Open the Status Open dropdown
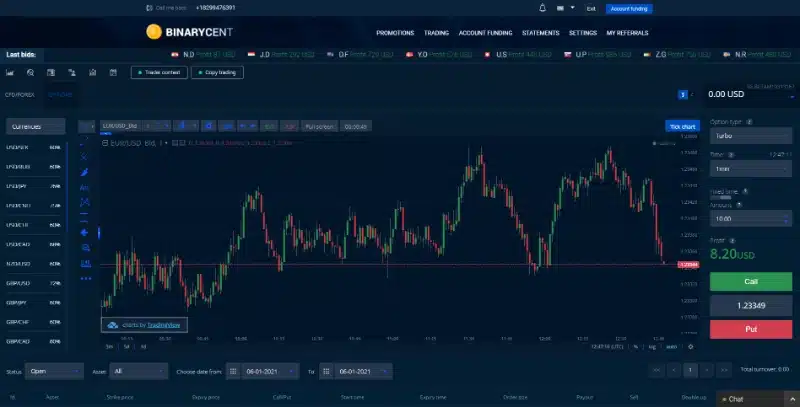The width and height of the screenshot is (800, 407). point(54,371)
